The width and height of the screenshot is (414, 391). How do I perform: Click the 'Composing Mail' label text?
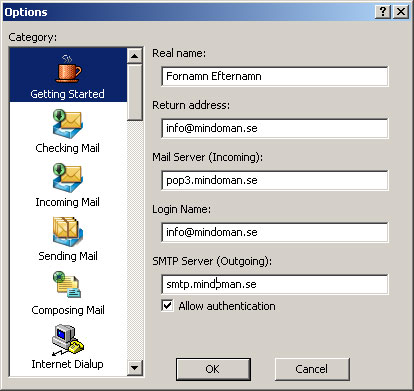[x=68, y=310]
